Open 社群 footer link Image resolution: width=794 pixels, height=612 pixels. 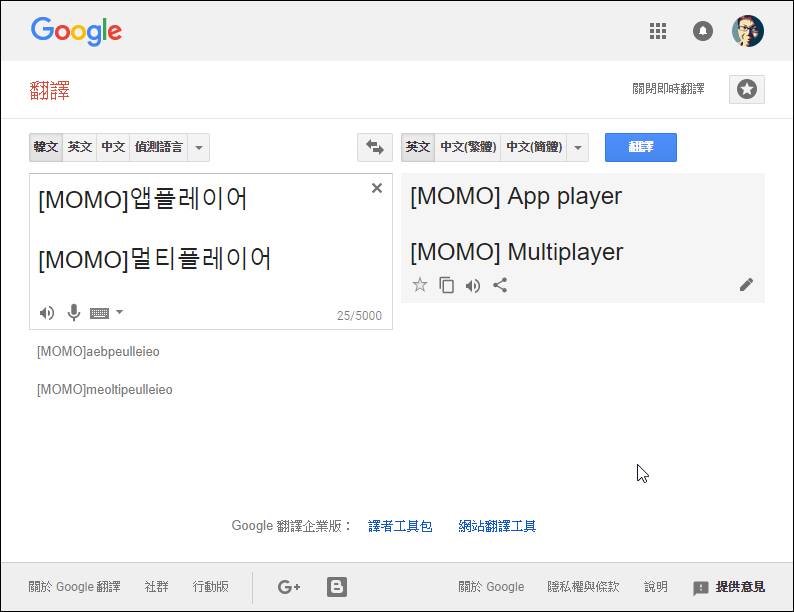[x=156, y=587]
